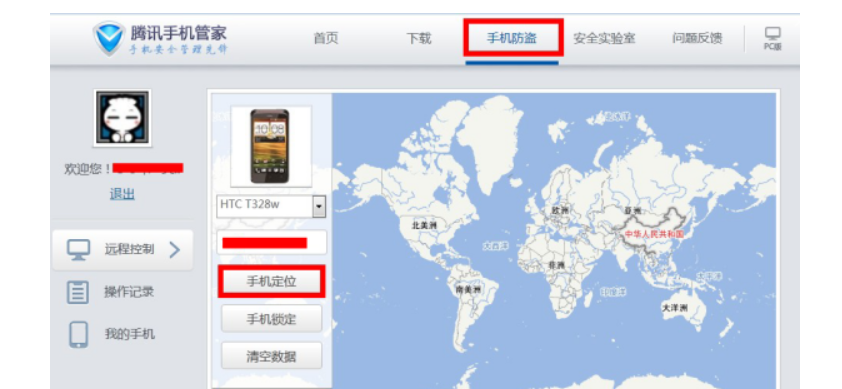Viewport: 842px width, 389px height.
Task: Click the HTC phone thumbnail image
Action: click(x=270, y=146)
